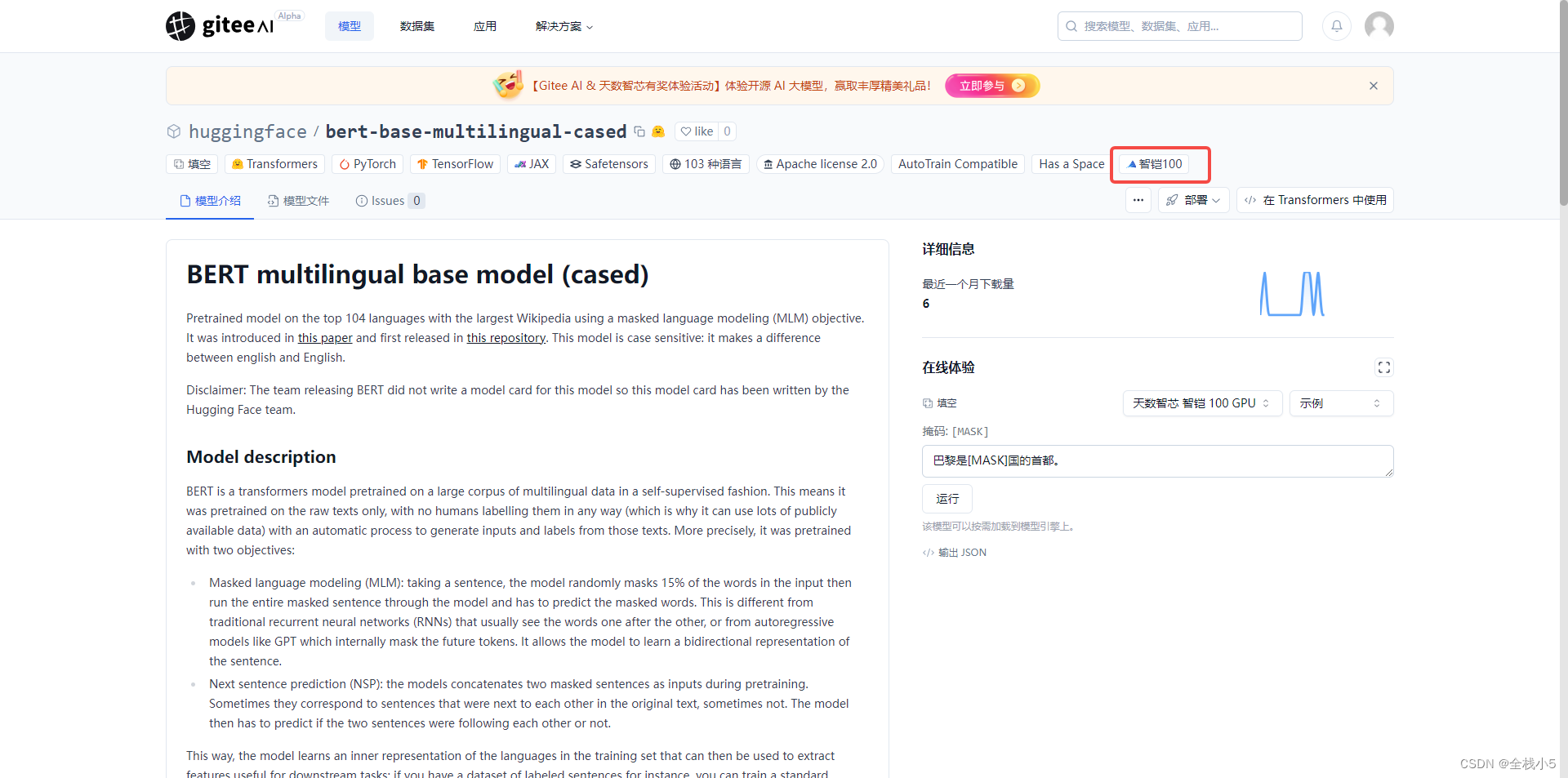Screen dimensions: 1568x778
Task: Open the 模型 nav item
Action: point(350,26)
